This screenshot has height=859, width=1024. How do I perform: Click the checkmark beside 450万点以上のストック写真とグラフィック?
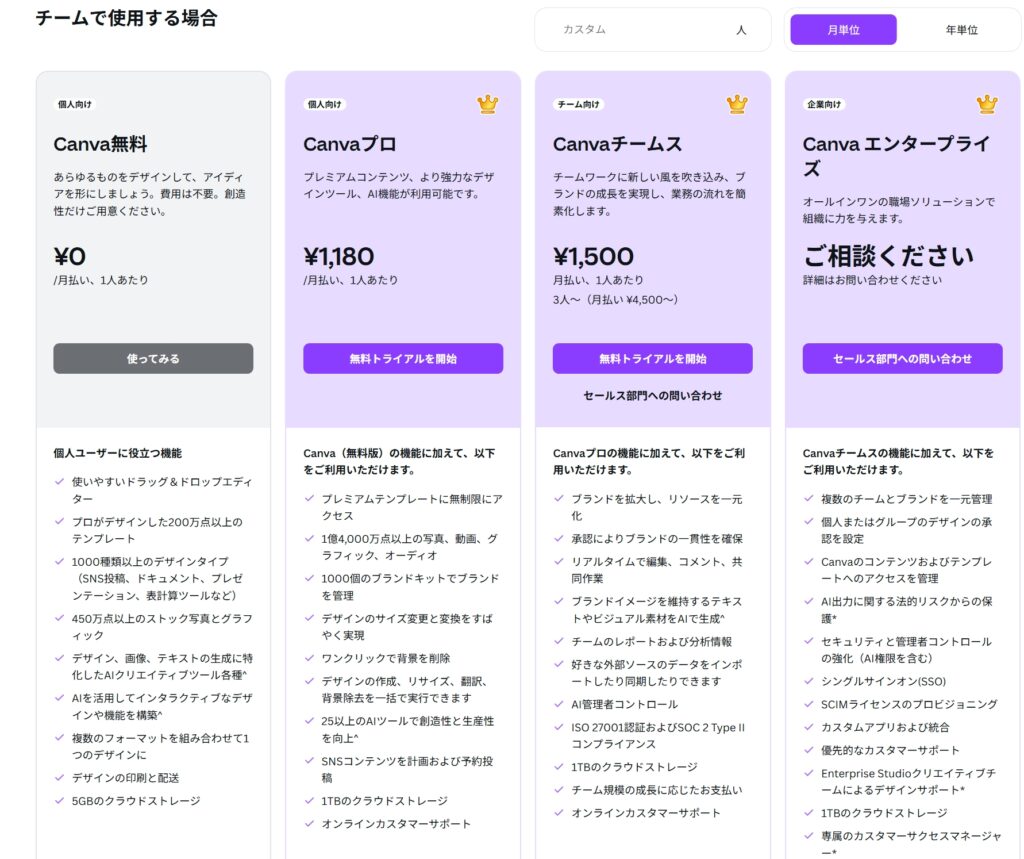coord(59,618)
